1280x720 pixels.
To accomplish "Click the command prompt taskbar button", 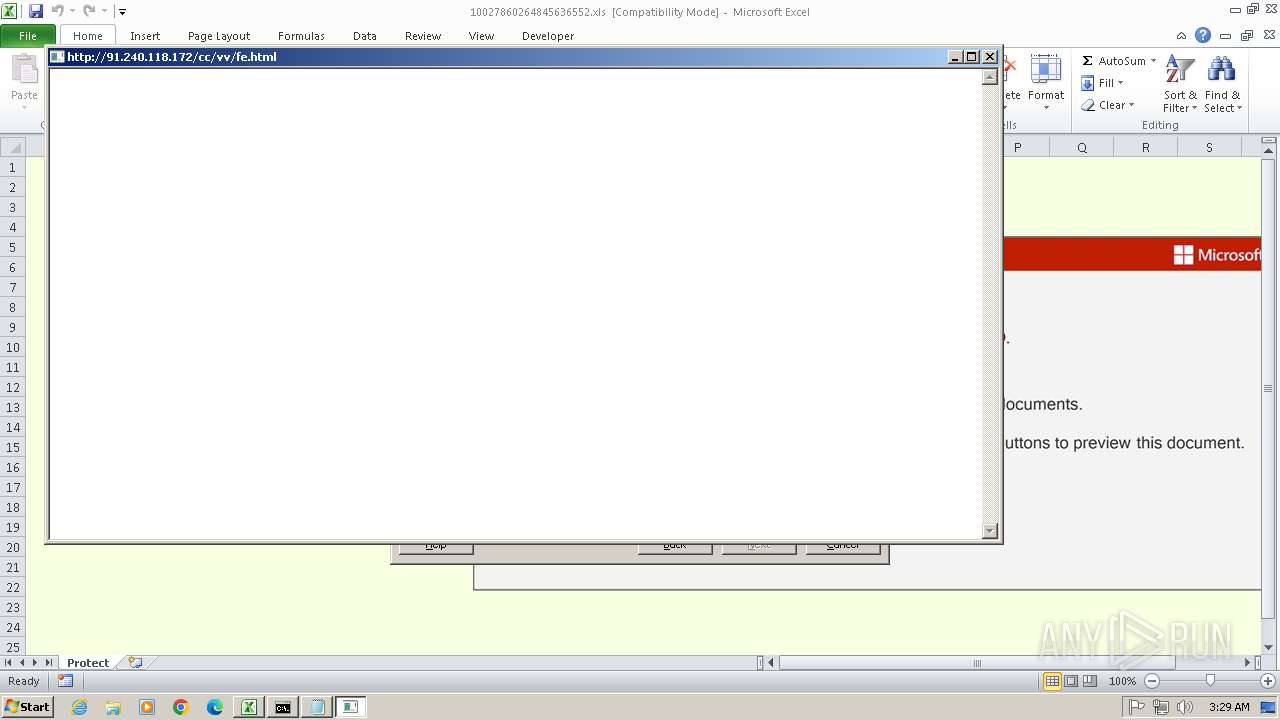I will click(283, 707).
